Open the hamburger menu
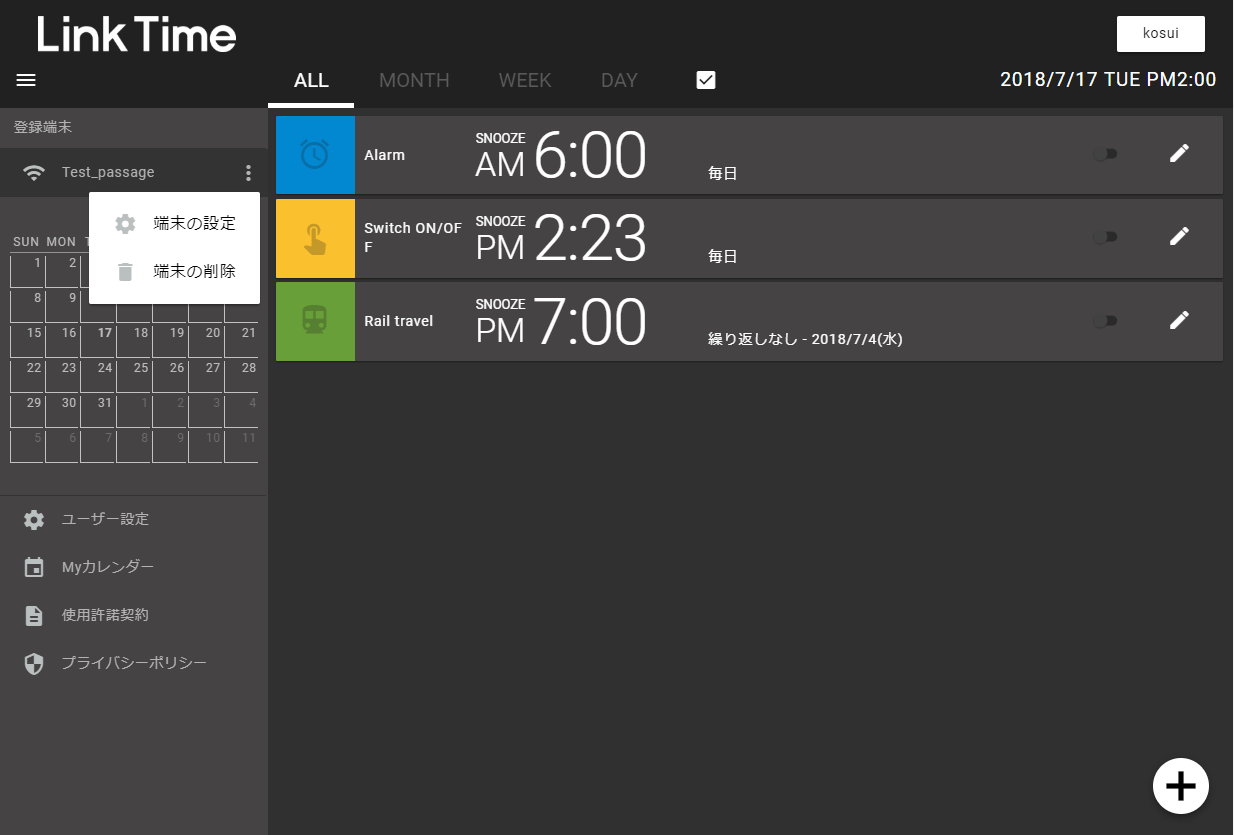The height and width of the screenshot is (835, 1234). 26,81
